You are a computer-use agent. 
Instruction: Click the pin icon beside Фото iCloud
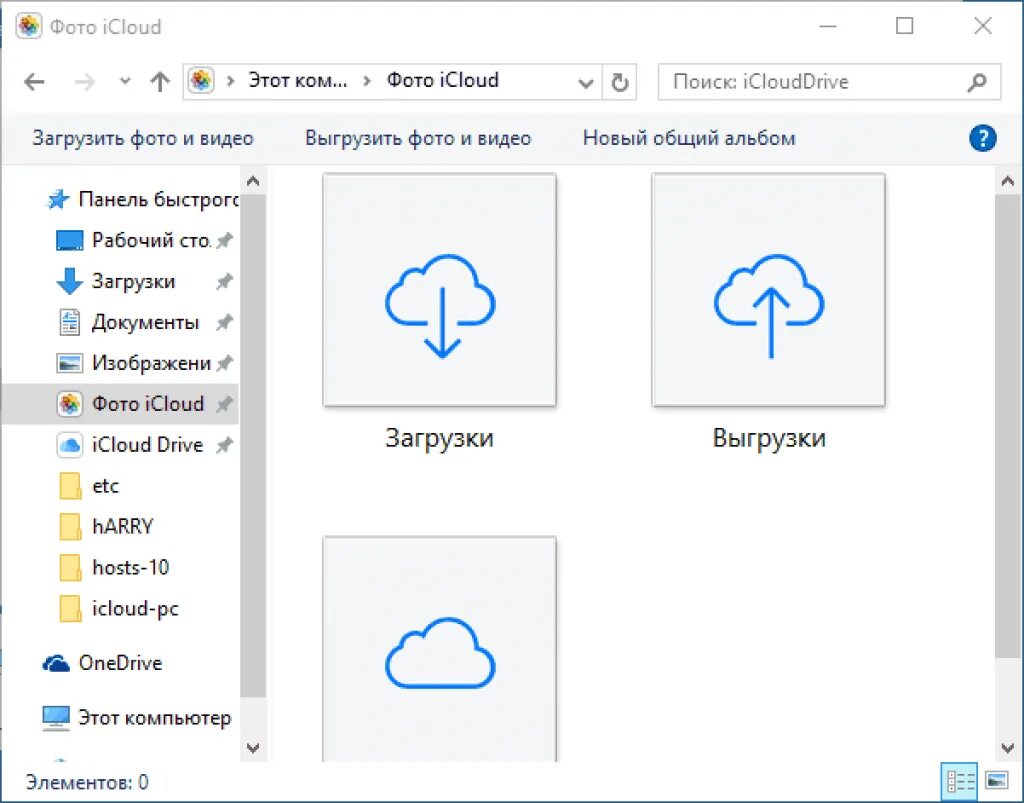click(225, 404)
